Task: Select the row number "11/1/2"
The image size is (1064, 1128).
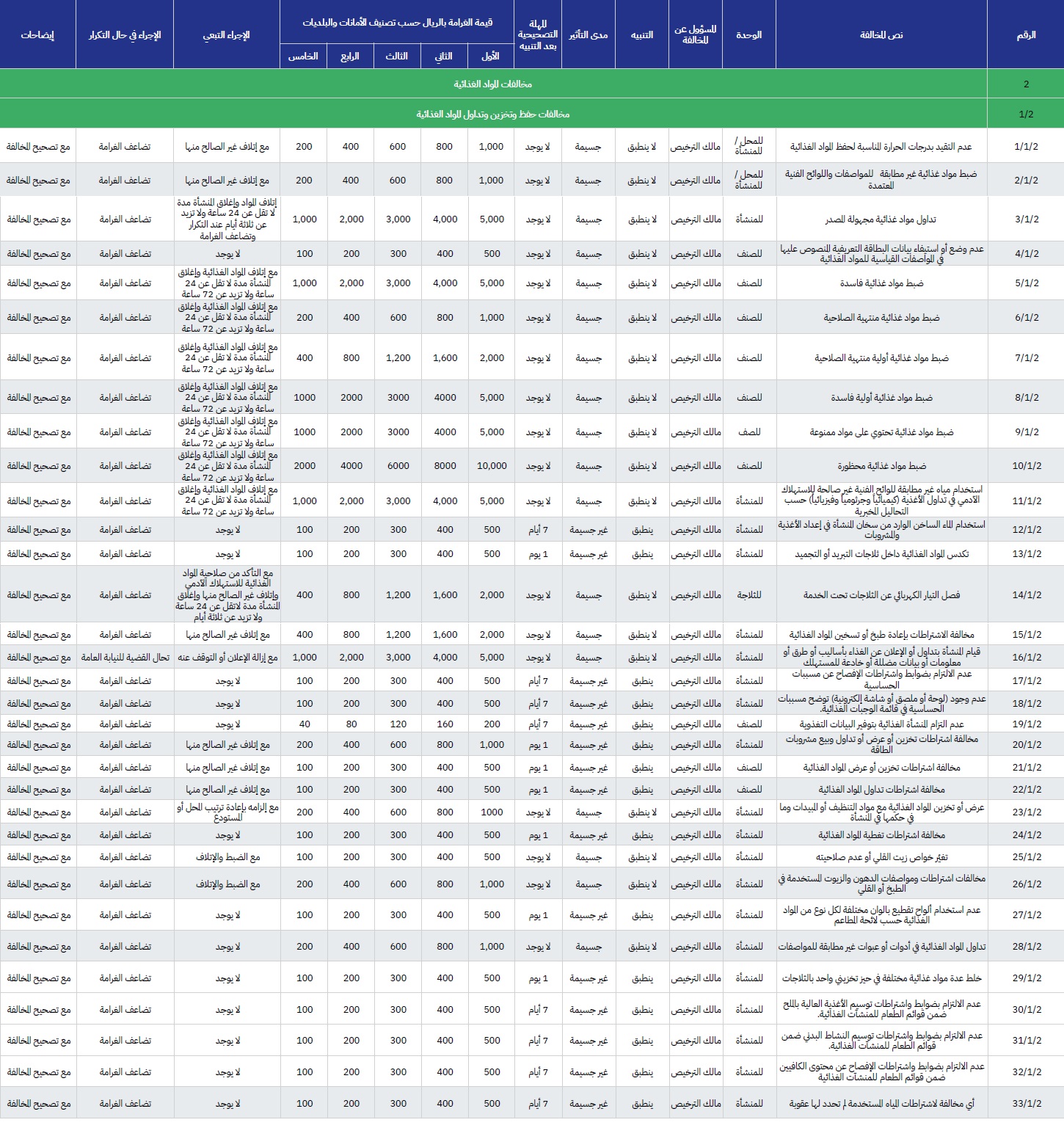Action: (1027, 501)
